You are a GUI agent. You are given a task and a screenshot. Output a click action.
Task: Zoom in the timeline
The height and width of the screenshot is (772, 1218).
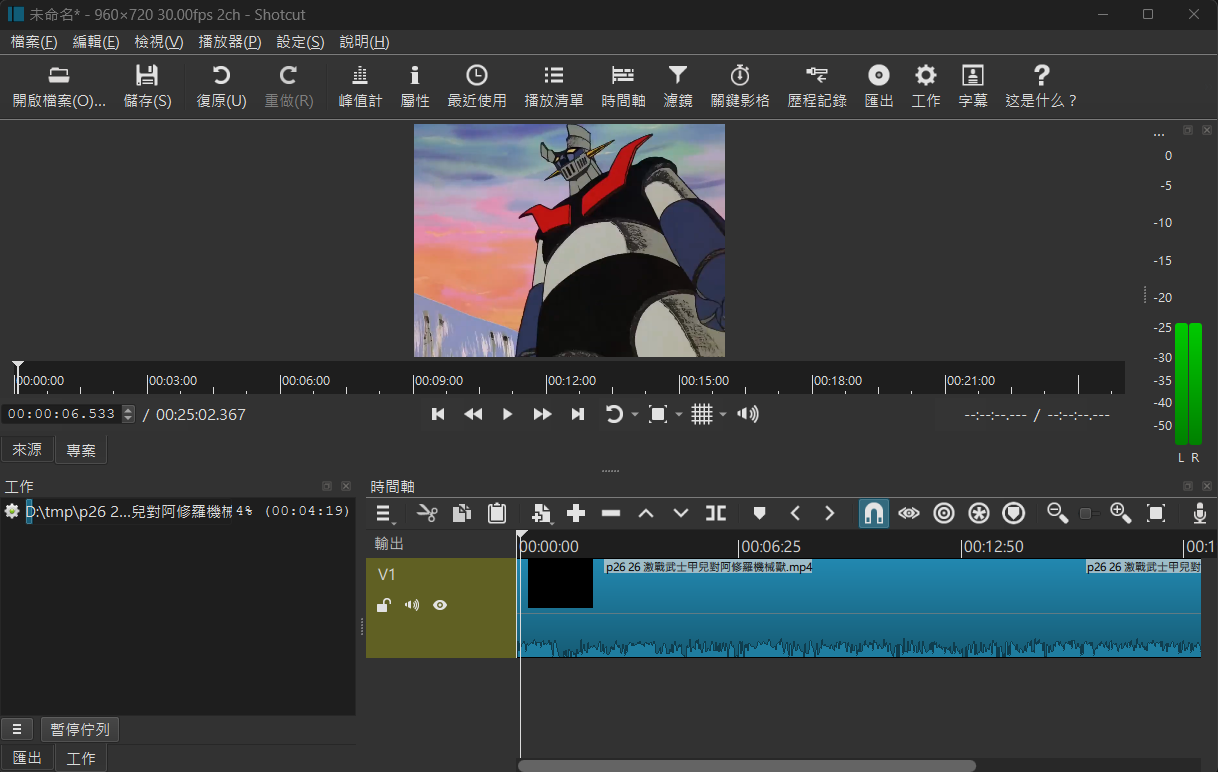point(1120,513)
